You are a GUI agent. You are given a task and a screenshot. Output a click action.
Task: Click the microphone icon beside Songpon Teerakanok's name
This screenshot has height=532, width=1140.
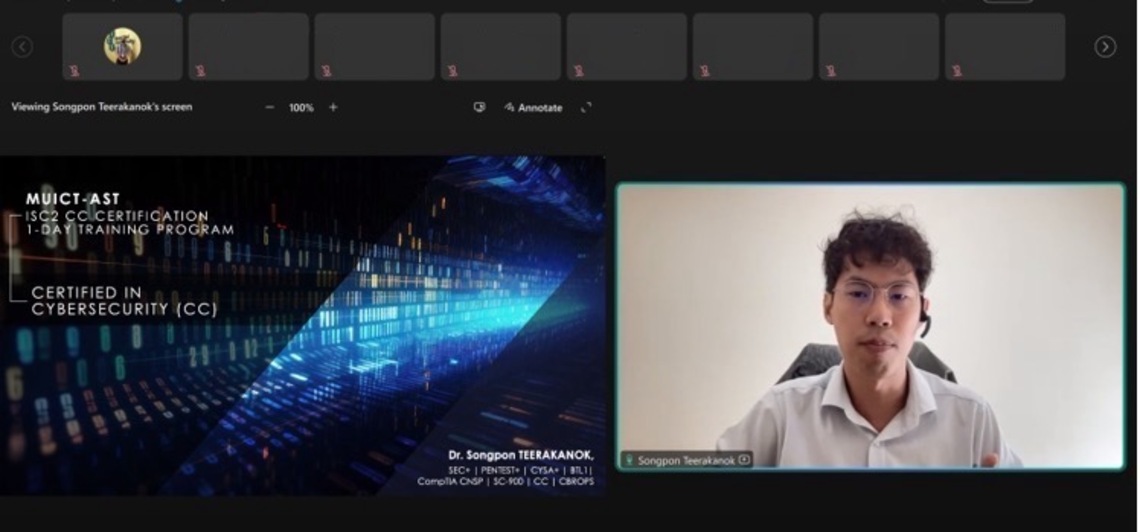click(629, 460)
